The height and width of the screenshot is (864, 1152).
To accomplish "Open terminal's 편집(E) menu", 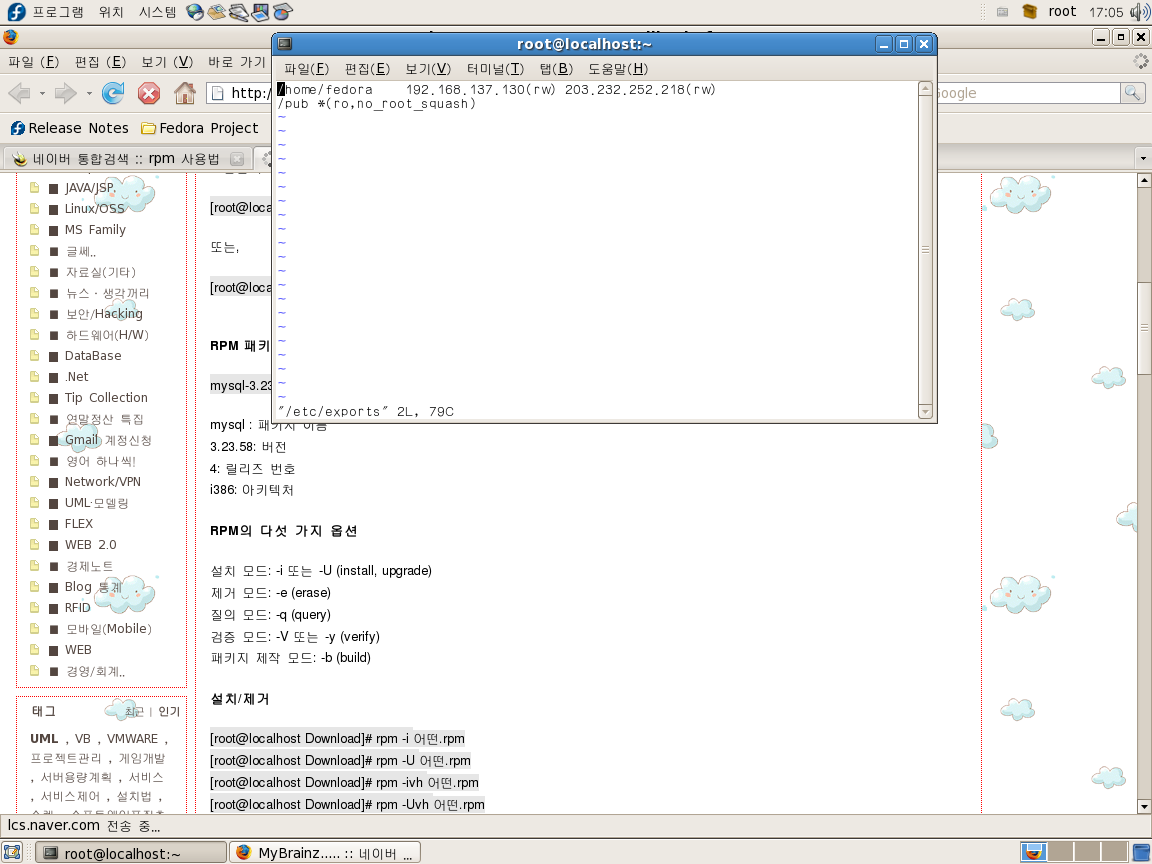I will click(366, 69).
